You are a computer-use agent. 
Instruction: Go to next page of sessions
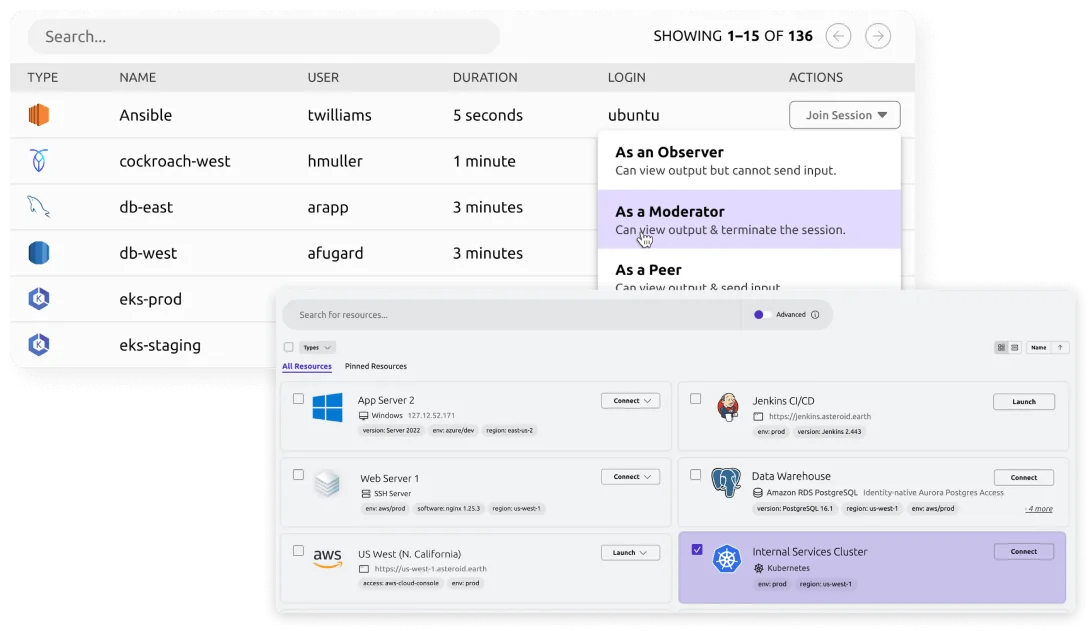pyautogui.click(x=877, y=36)
